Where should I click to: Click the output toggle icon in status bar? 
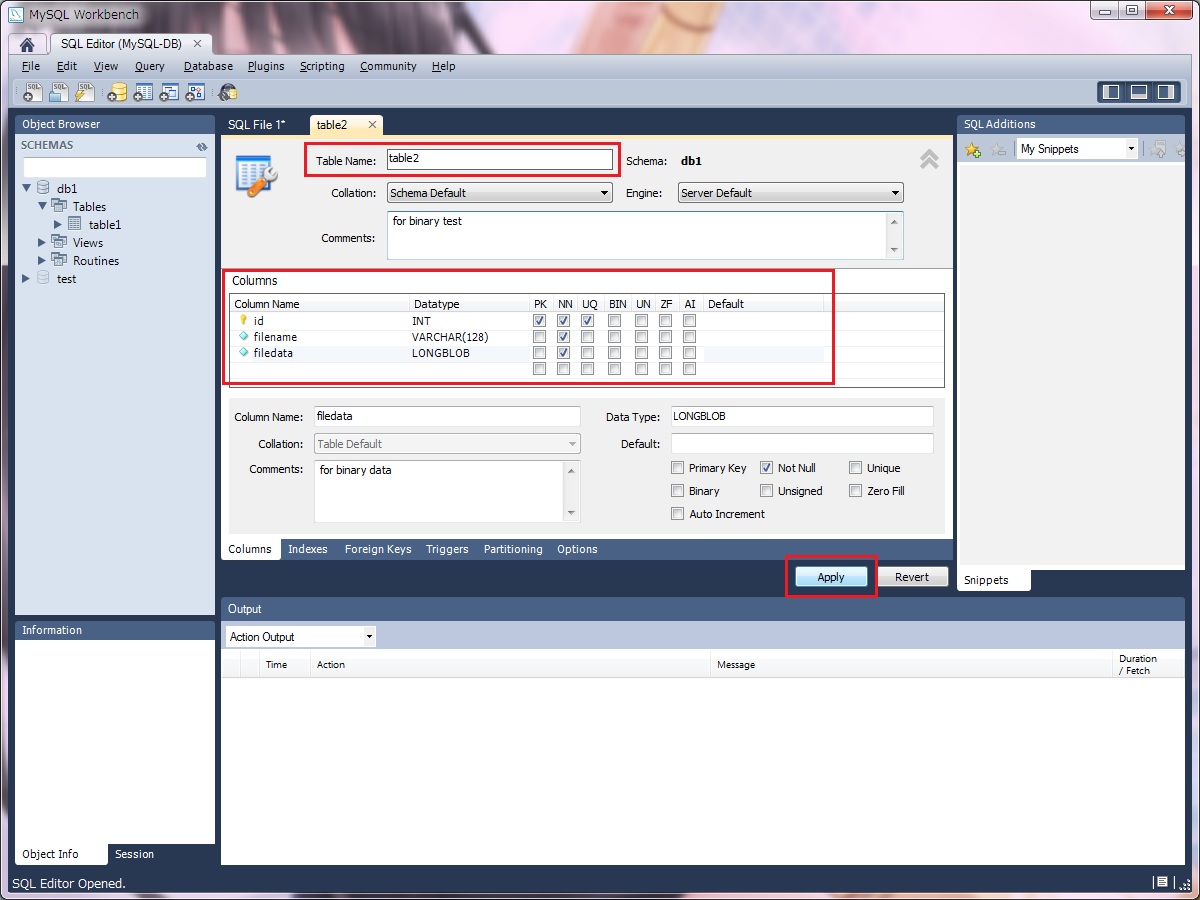(1162, 882)
